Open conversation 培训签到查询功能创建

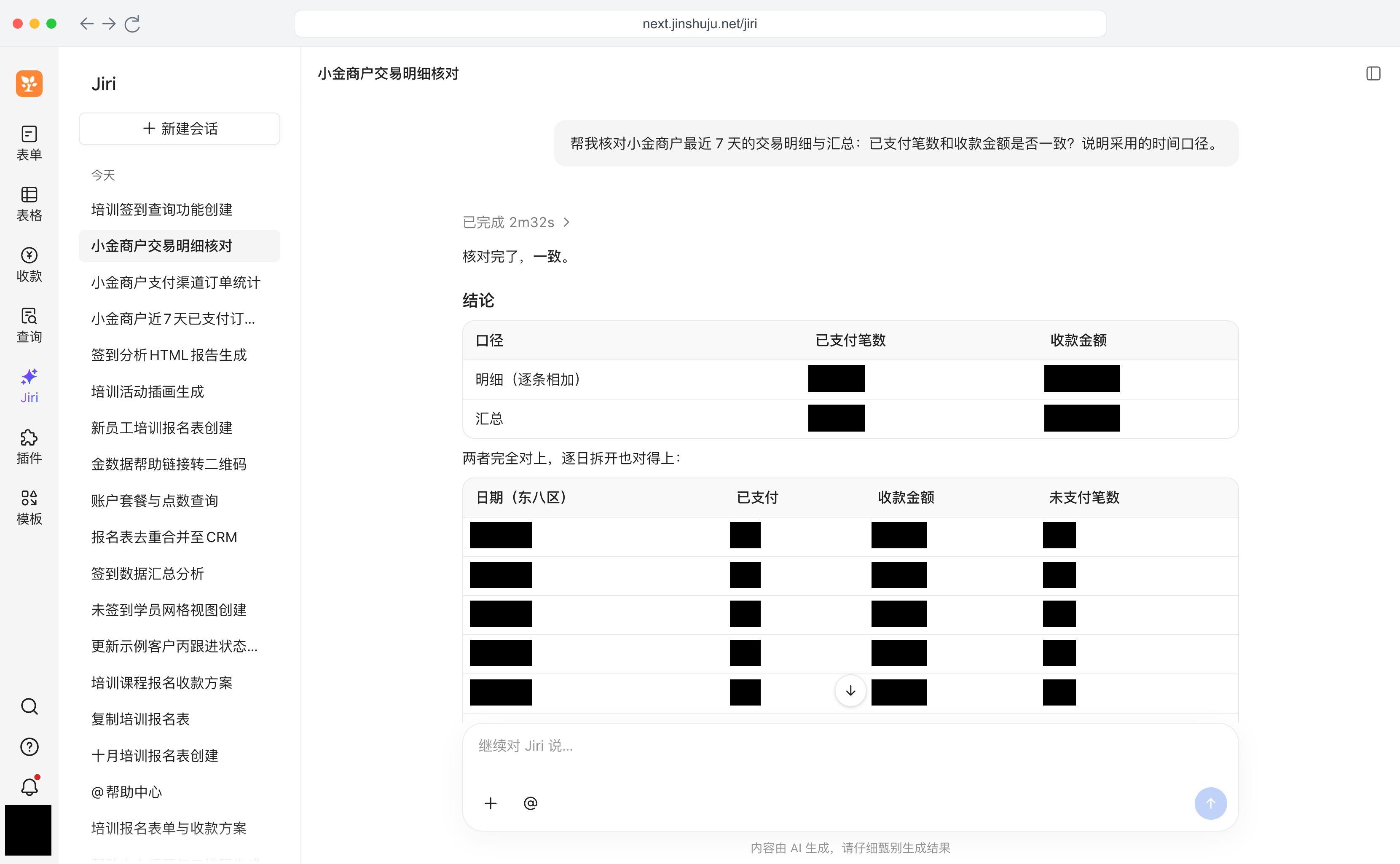(x=180, y=210)
